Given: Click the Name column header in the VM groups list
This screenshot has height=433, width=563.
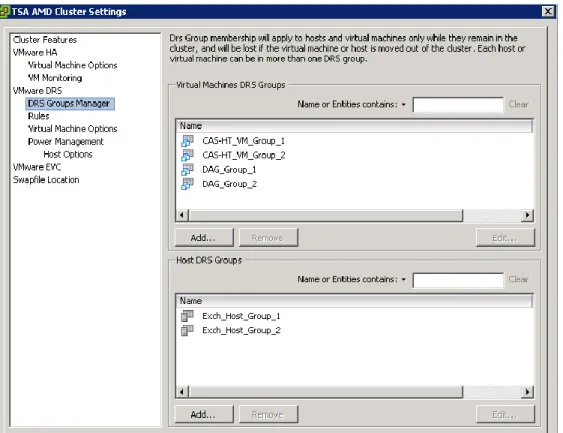Looking at the screenshot, I should (354, 126).
